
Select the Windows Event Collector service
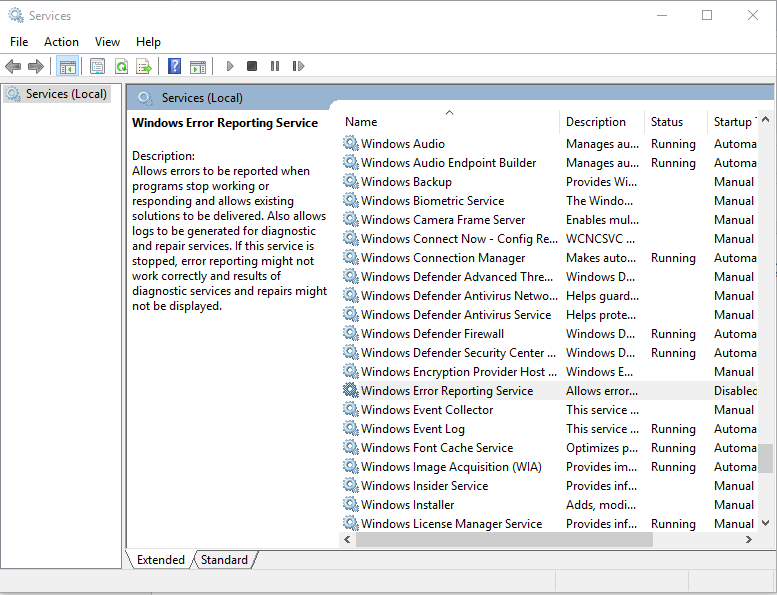pos(550,409)
